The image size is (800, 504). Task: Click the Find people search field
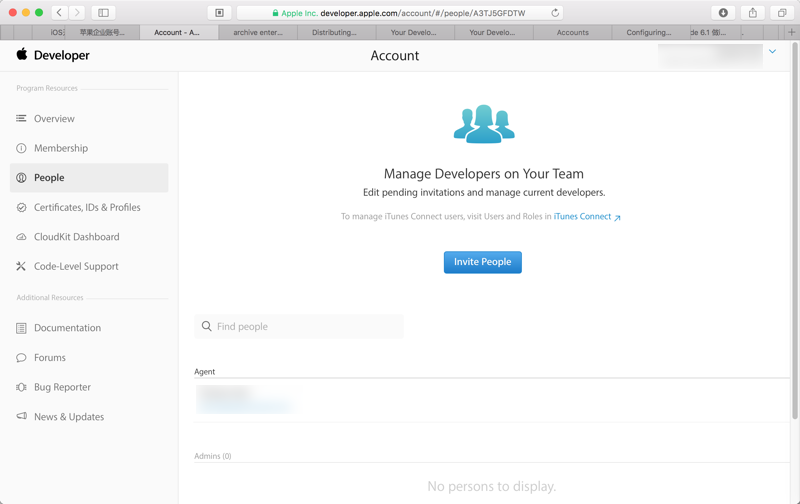pyautogui.click(x=299, y=326)
